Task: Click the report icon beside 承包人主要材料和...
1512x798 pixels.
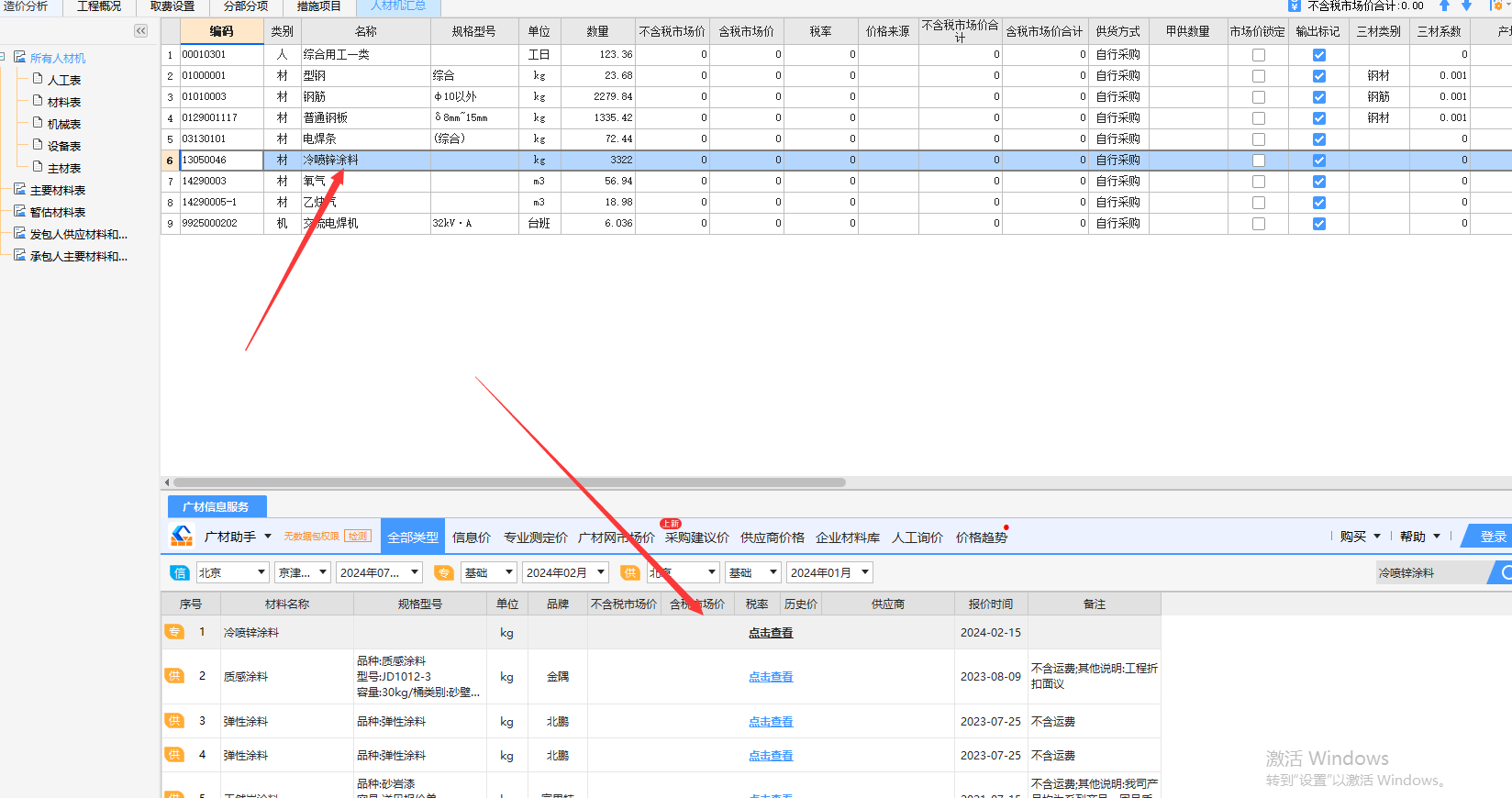Action: click(19, 256)
